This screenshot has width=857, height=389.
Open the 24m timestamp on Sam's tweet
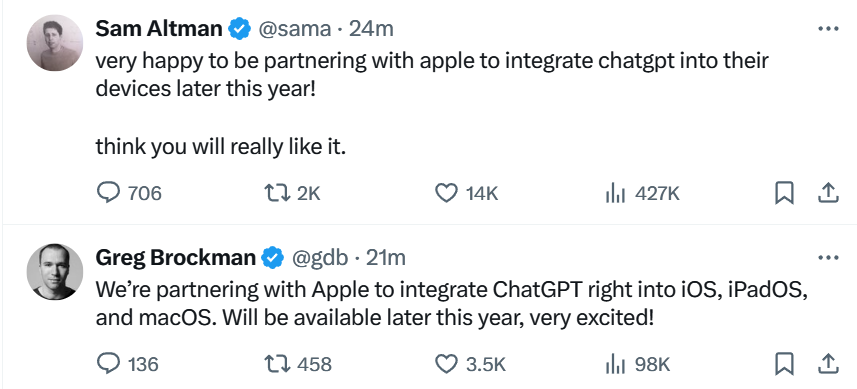tap(371, 29)
